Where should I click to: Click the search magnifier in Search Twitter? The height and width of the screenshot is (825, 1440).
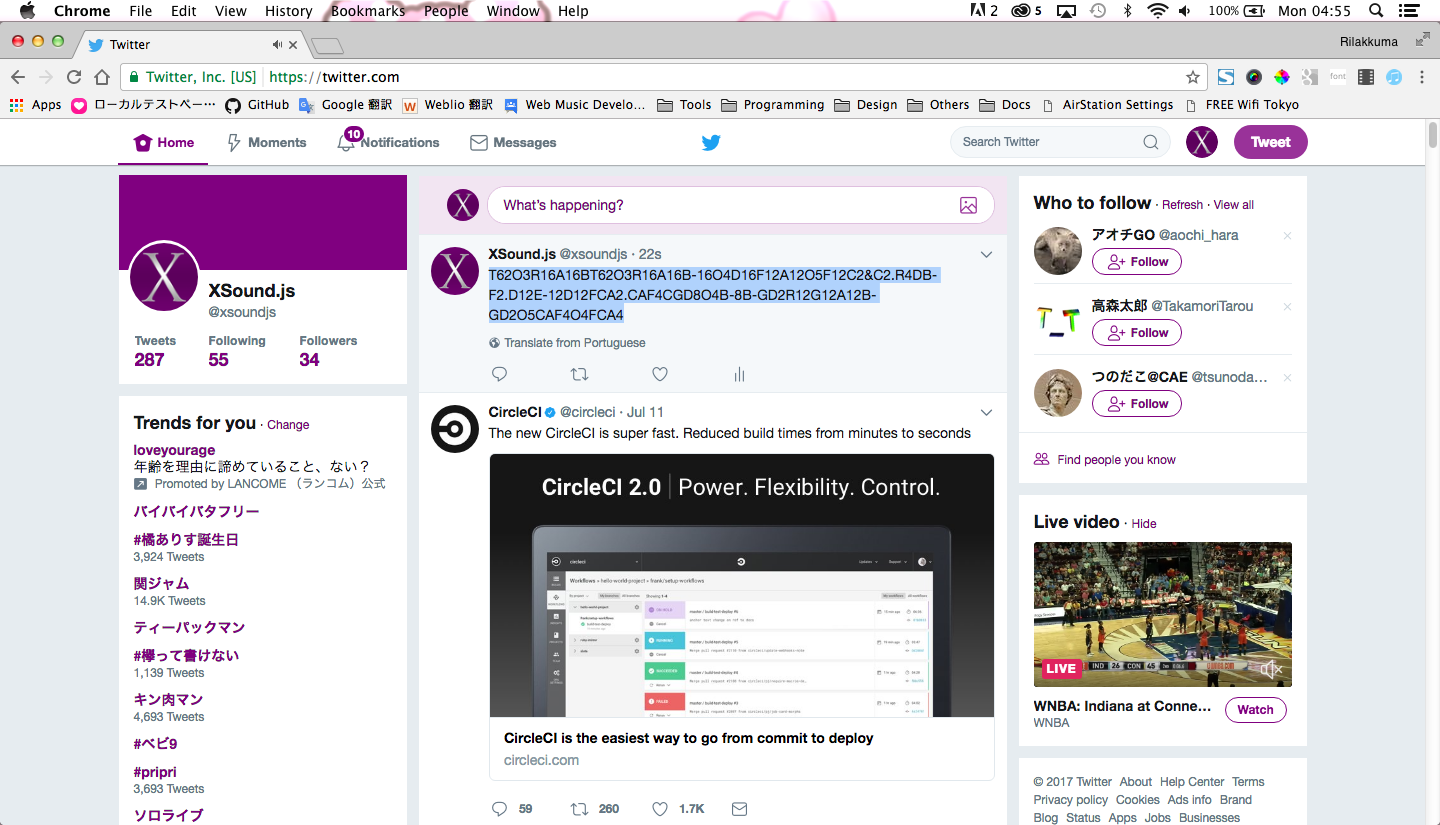(x=1151, y=142)
